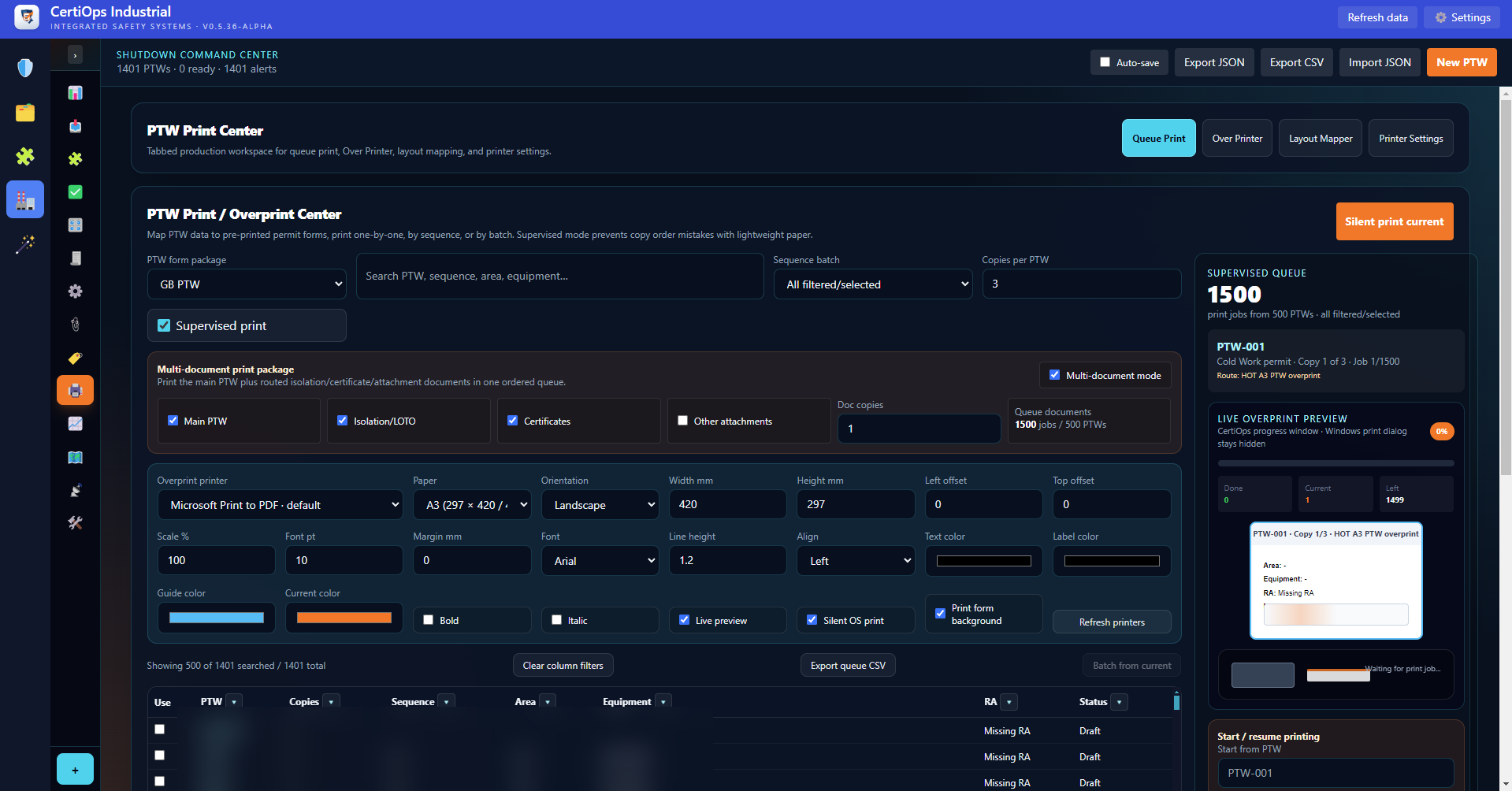
Task: Open the Guide color blue swatch
Action: tap(217, 618)
